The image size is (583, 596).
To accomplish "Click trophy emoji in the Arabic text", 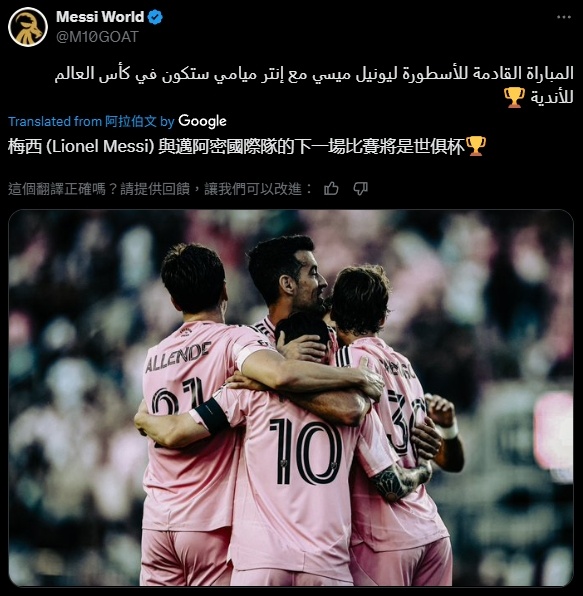I will (x=514, y=97).
